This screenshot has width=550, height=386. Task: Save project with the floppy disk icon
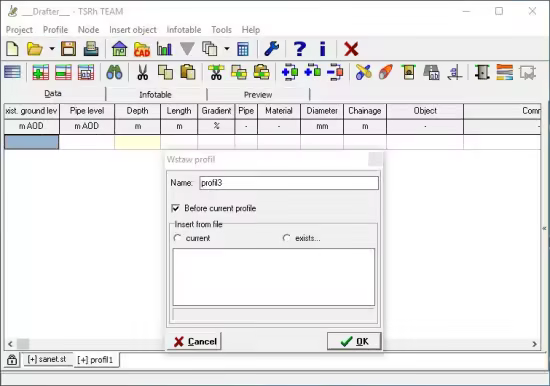68,49
